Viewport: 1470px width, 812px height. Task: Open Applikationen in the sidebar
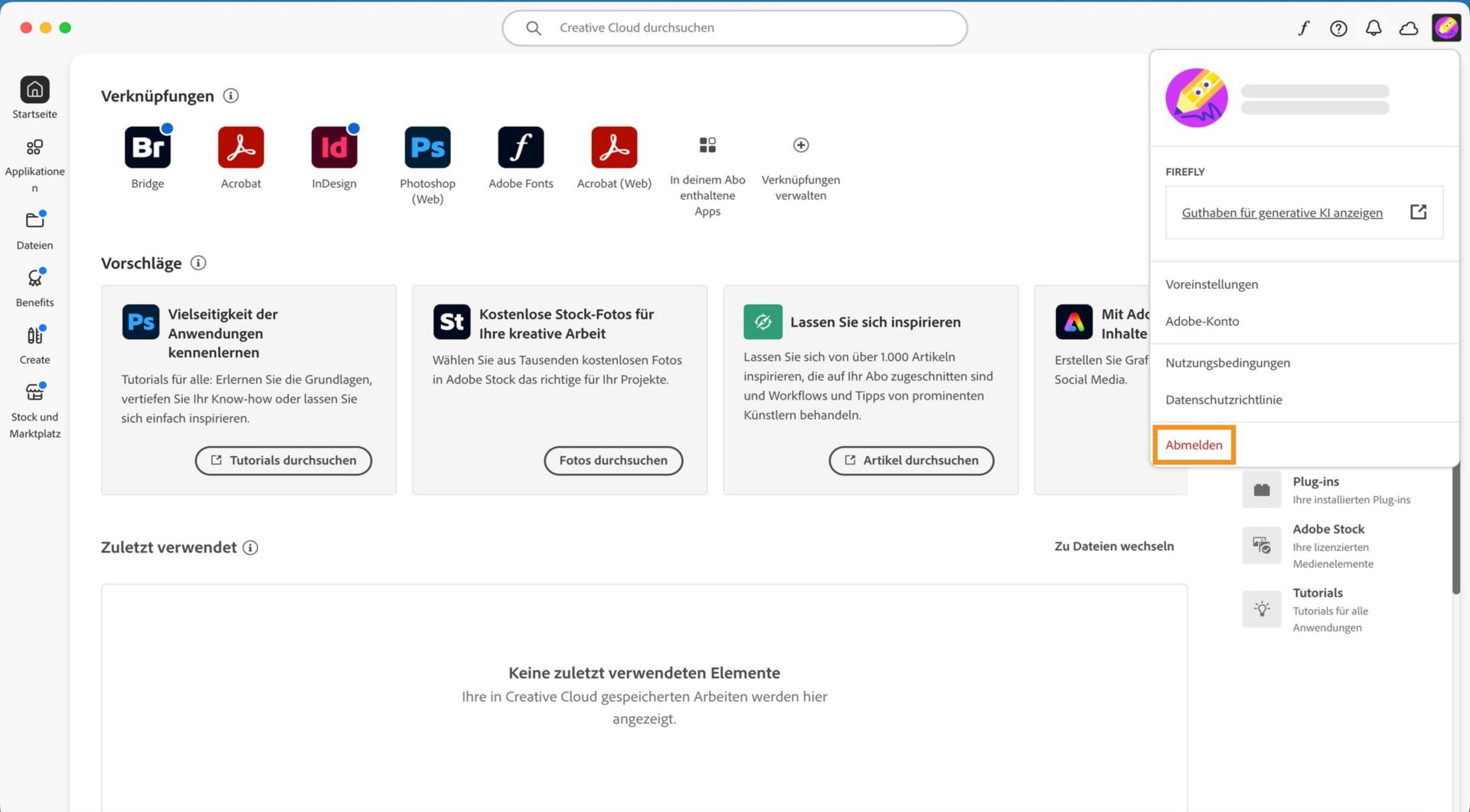pos(34,147)
